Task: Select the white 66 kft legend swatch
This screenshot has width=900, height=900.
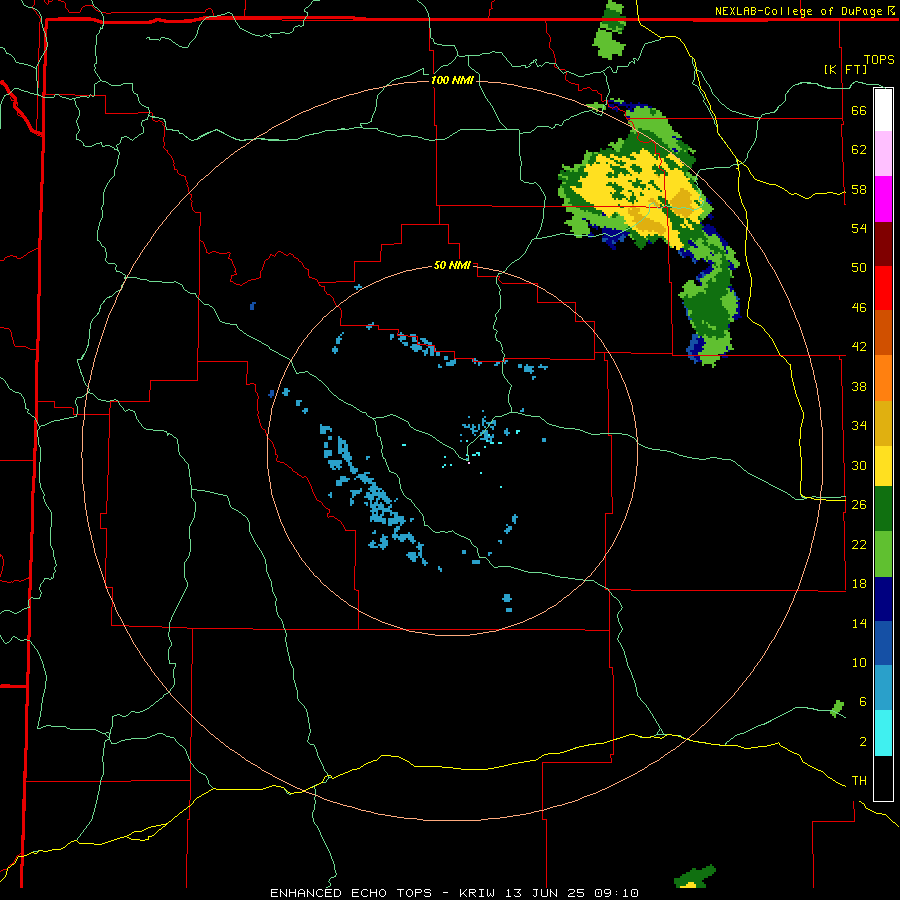Action: [883, 110]
